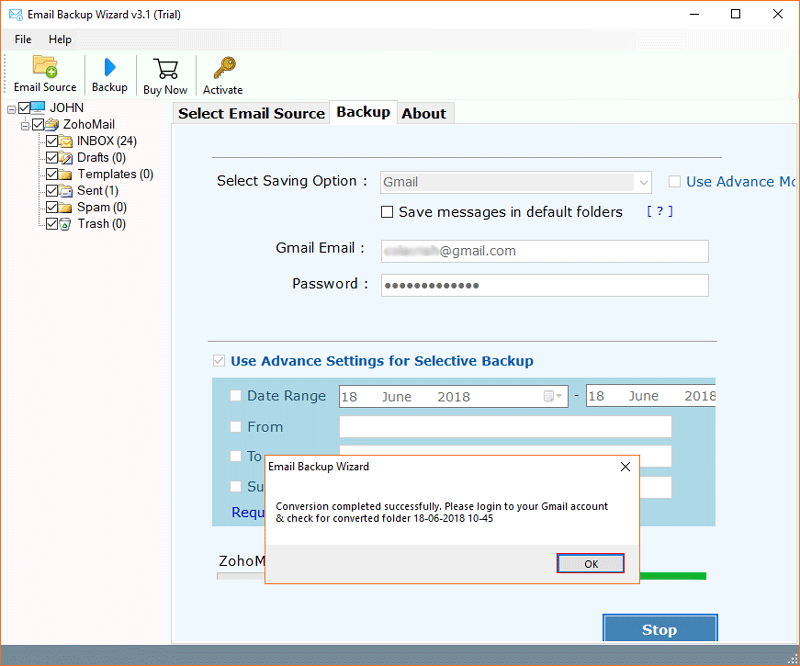800x666 pixels.
Task: Uncheck the Trash (0) checkbox
Action: coord(52,224)
